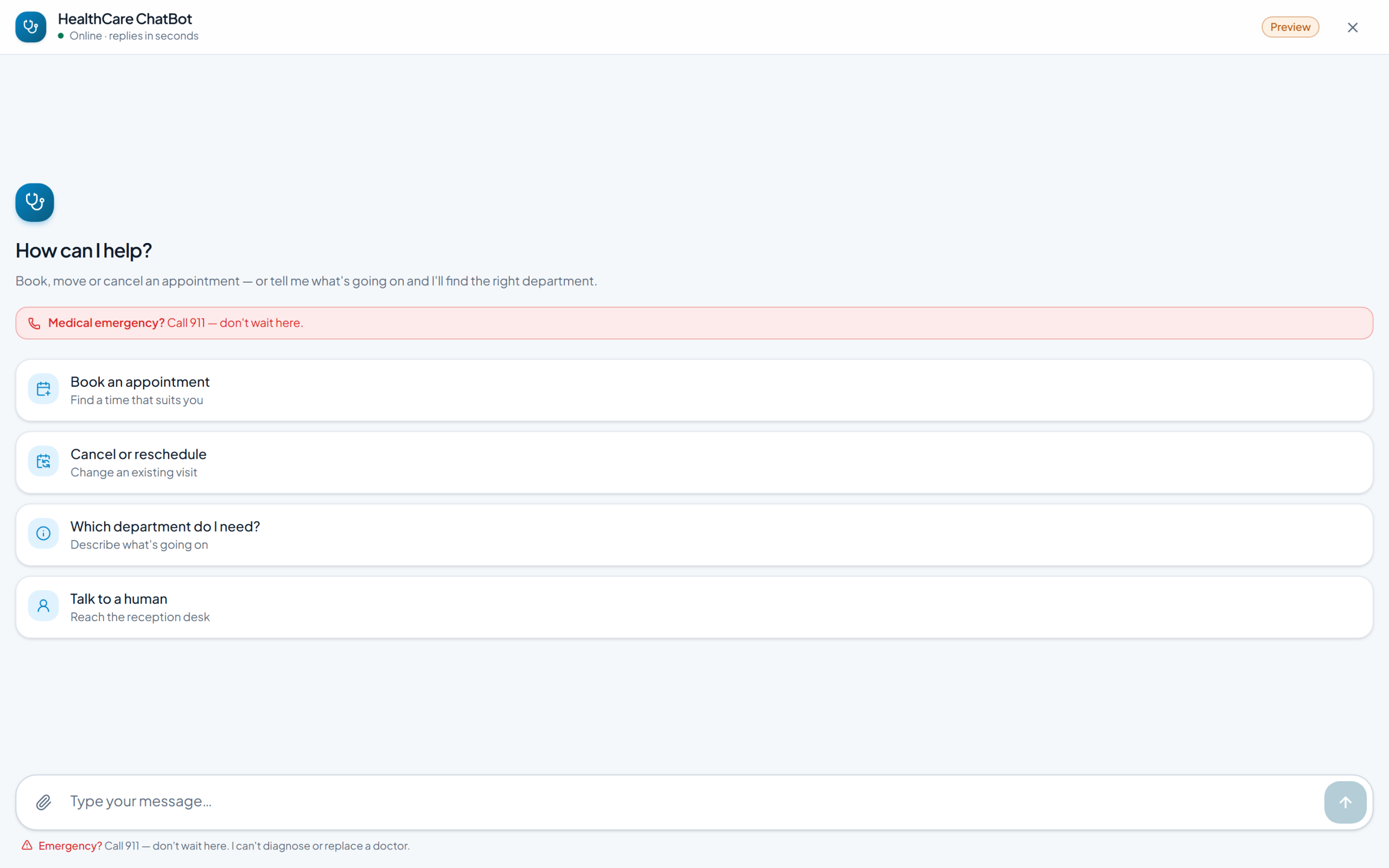
Task: Click the Preview badge
Action: 1290,27
